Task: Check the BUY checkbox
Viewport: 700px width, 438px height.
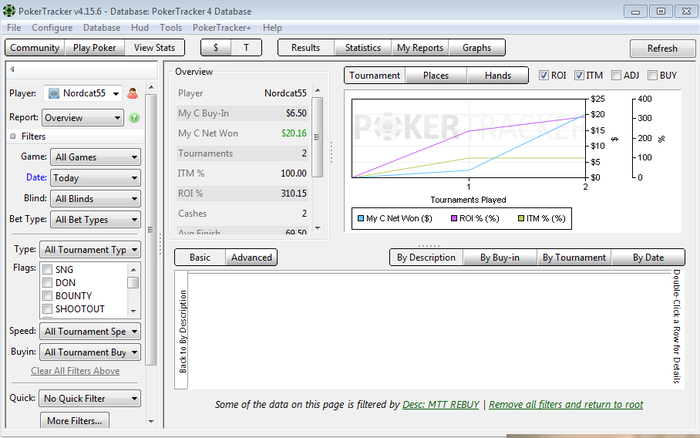Action: tap(652, 75)
